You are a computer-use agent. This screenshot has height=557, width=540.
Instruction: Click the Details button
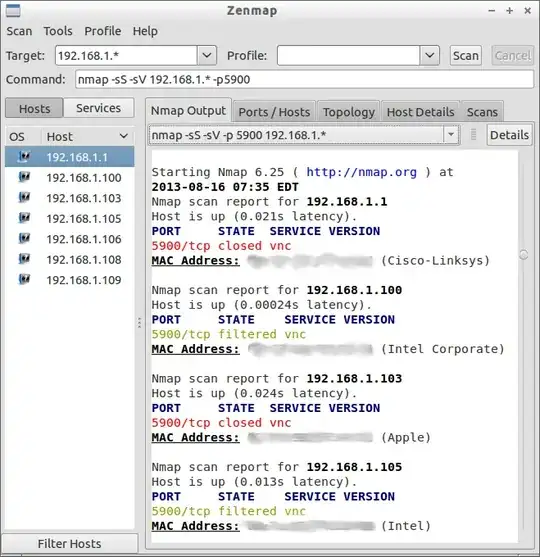pyautogui.click(x=509, y=135)
